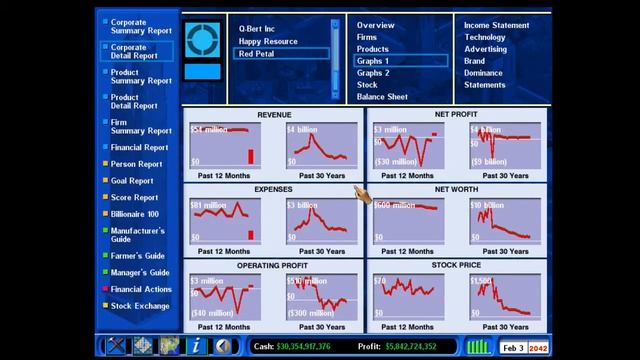Click Net Profit Past 12 Months graph
Viewport: 640px width, 360px height.
pos(409,146)
